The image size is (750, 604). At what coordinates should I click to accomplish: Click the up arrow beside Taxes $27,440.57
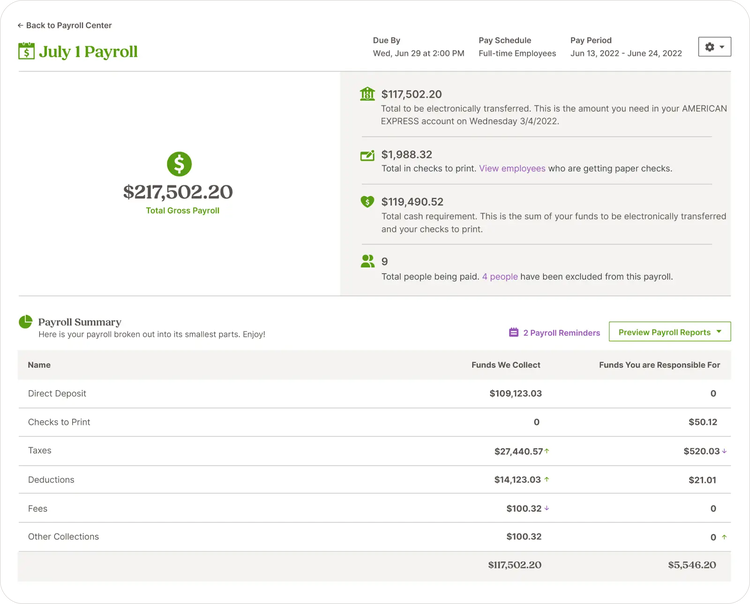coord(547,451)
